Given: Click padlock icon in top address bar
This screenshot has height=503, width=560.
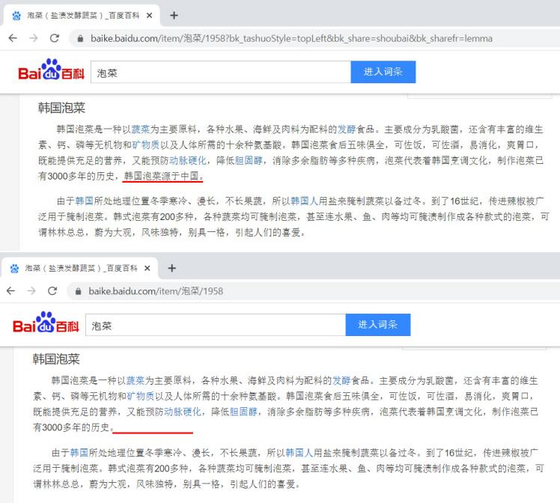Looking at the screenshot, I should (x=80, y=39).
